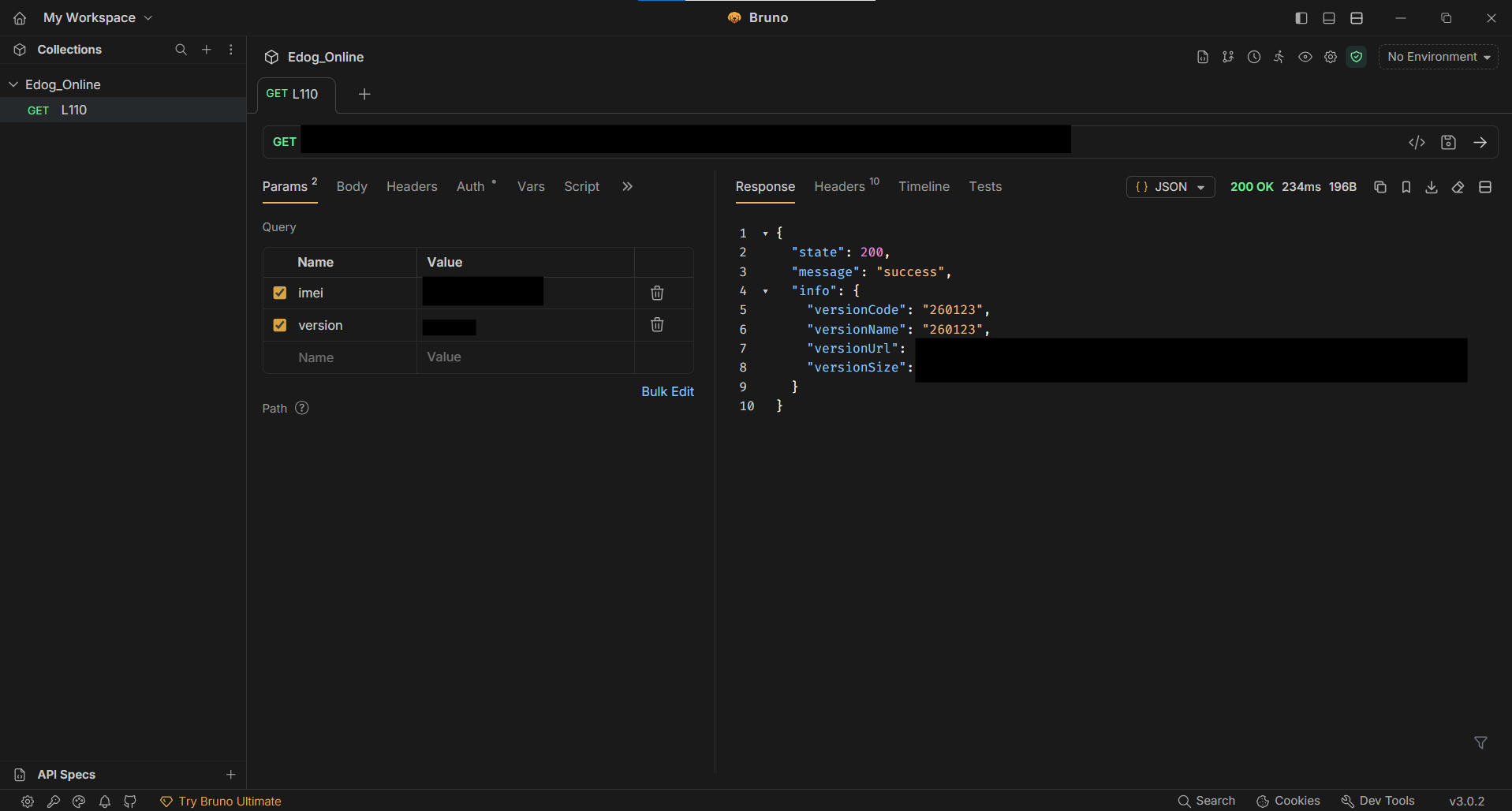Open the response filter funnel icon
Screen dimensions: 1512x811
click(x=1480, y=742)
